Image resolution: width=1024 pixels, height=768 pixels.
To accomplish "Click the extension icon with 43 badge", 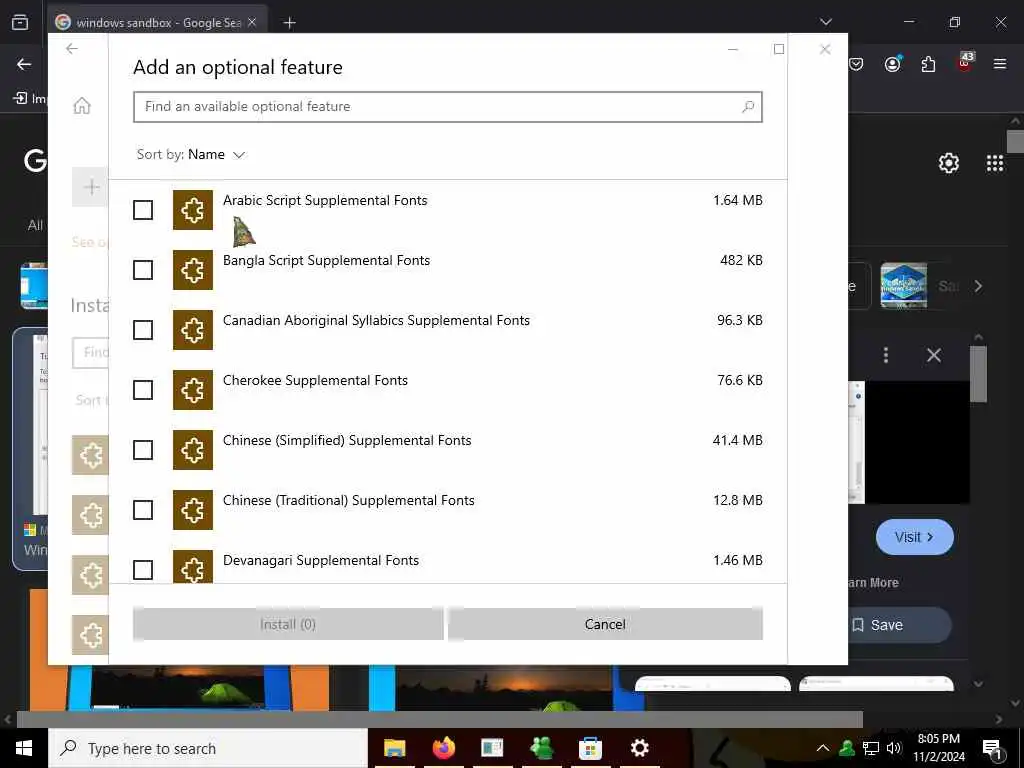I will [x=965, y=61].
